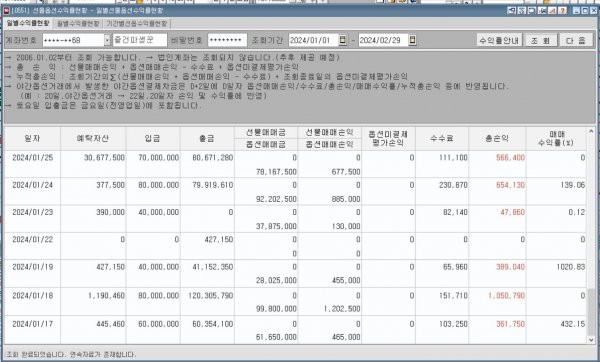
Task: Click the vertical scrollbar thumb of the table
Action: click(x=591, y=311)
